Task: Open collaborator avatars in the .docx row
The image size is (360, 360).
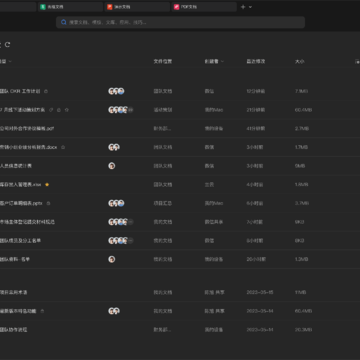Action: [x=114, y=147]
